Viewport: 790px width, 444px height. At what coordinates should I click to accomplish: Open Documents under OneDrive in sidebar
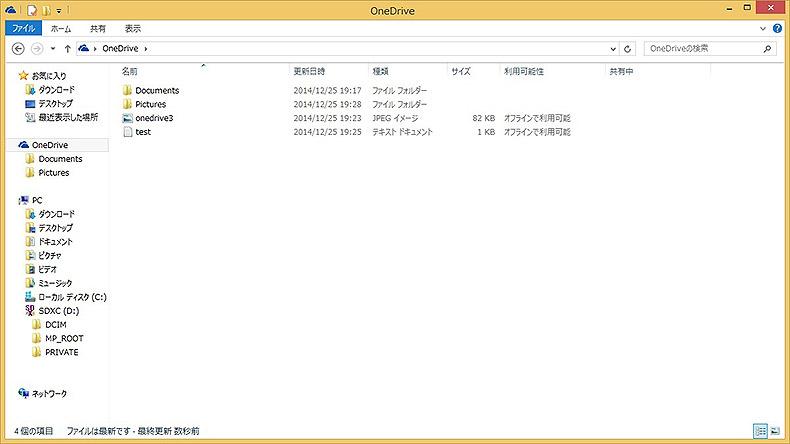point(60,159)
